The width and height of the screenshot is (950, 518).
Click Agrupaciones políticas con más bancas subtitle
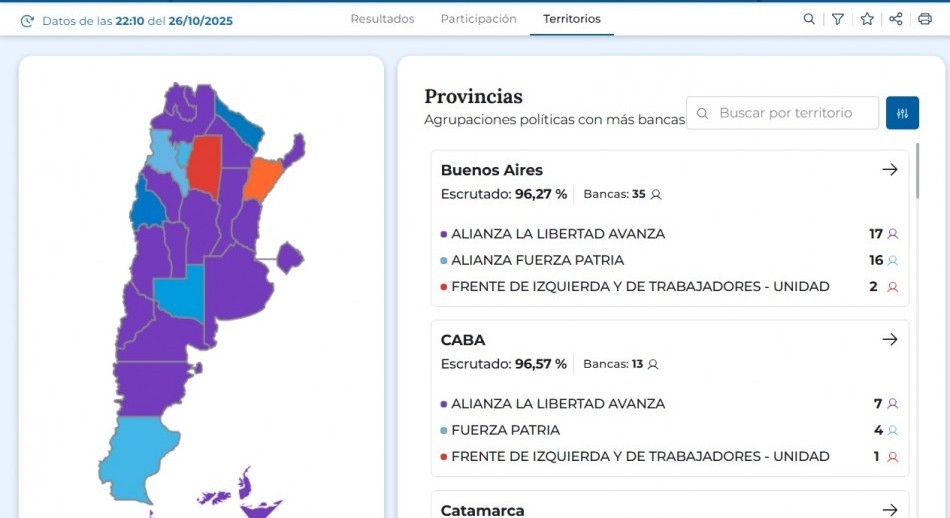click(x=554, y=120)
